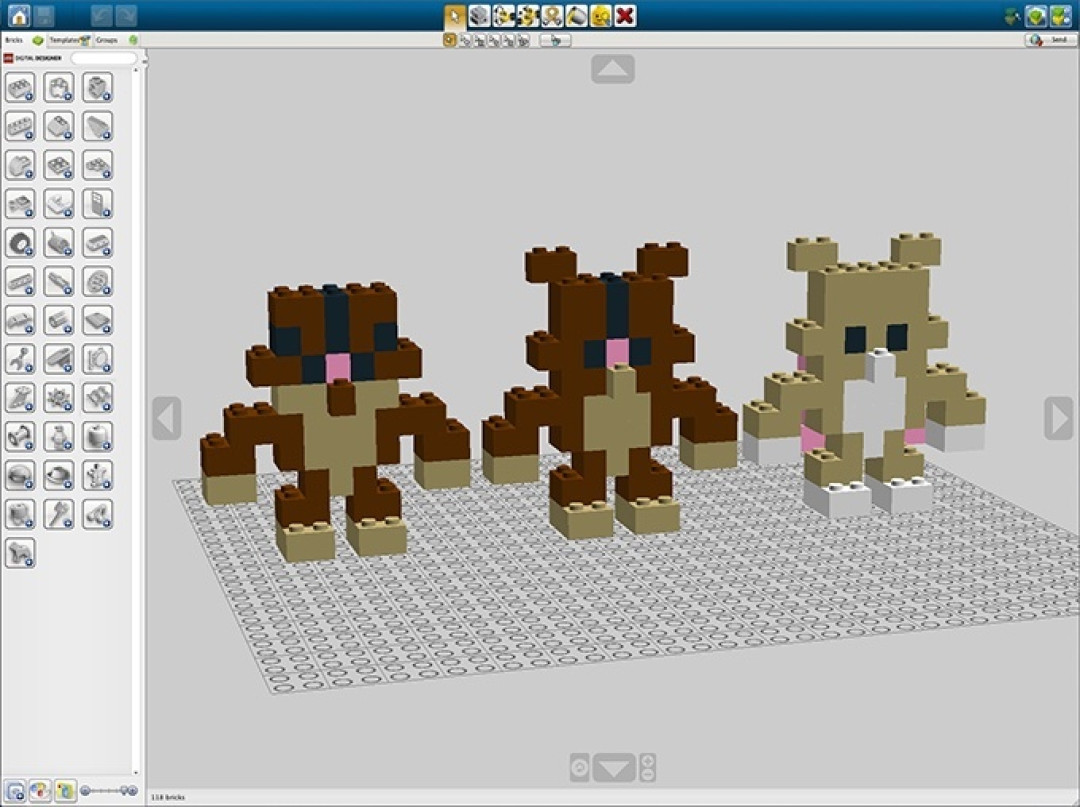
Task: Expand the first basic bricks category
Action: (20, 88)
